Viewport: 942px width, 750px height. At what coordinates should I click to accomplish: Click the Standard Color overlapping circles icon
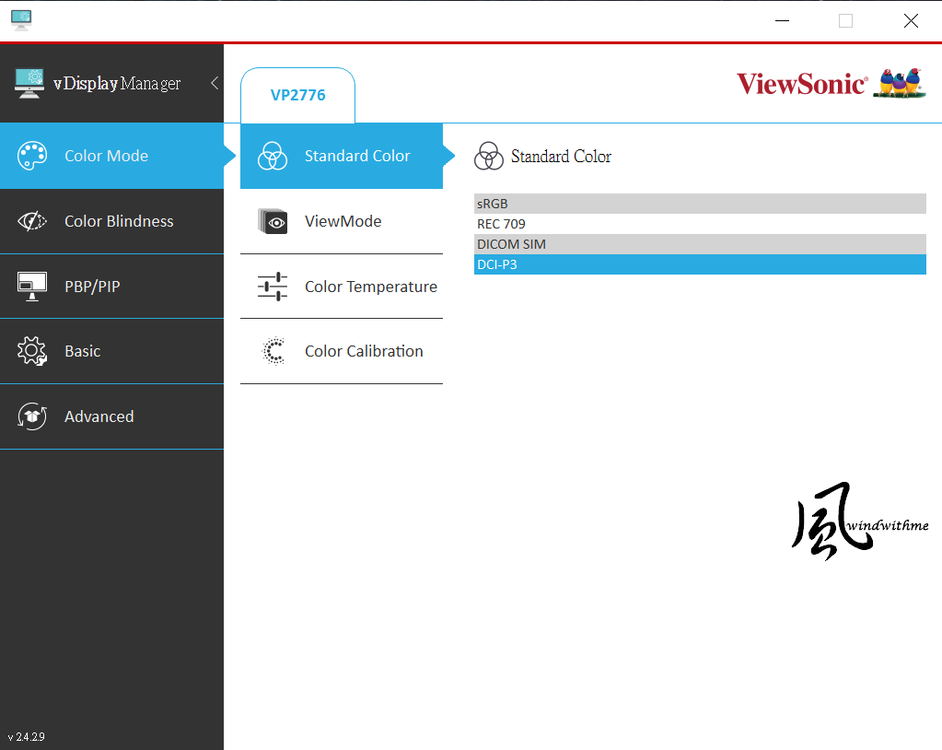[x=272, y=156]
